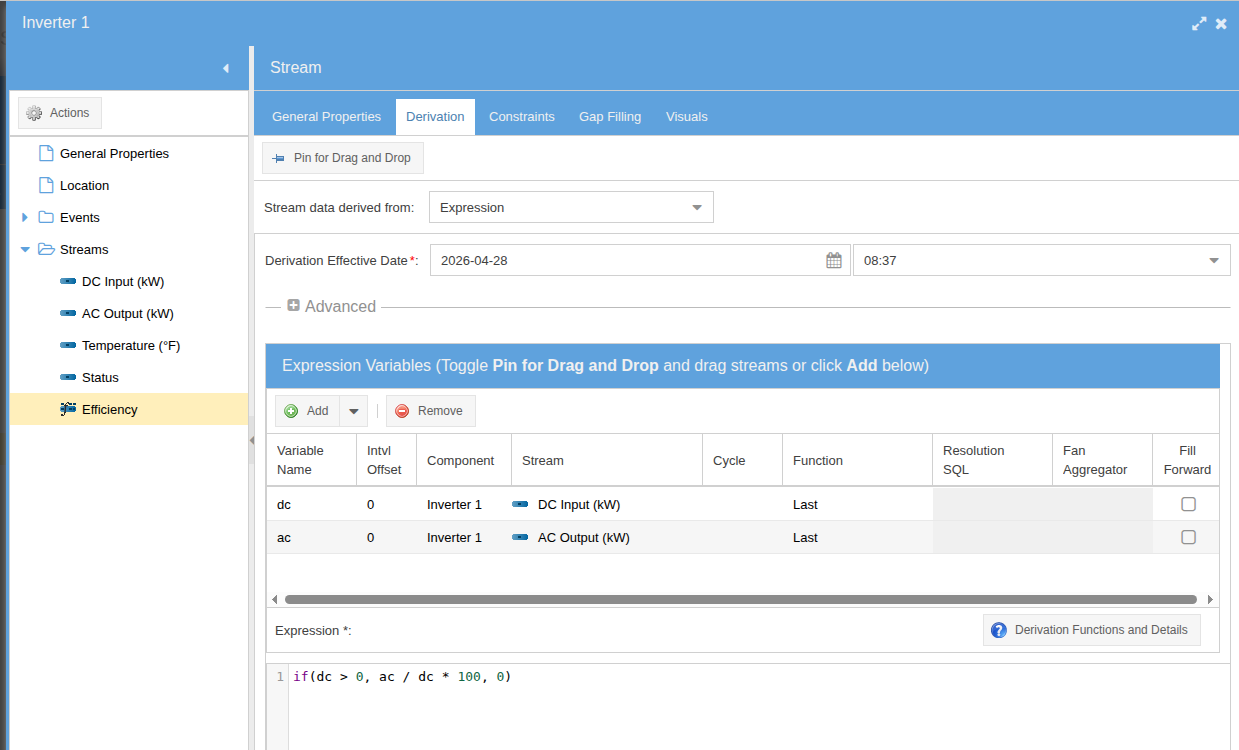Click the tree stream icon beside AC Output
Screen dimensions: 1239x750
coord(68,313)
